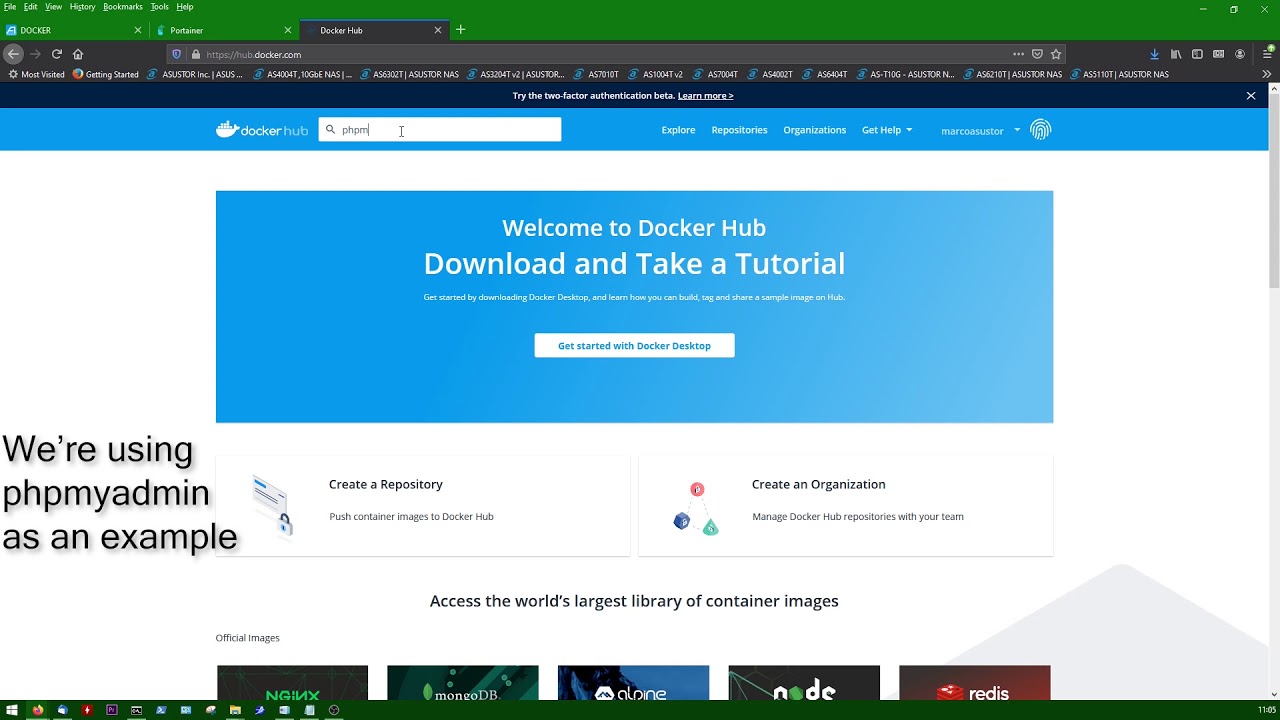Open the mongoDB official image tile

(x=463, y=683)
